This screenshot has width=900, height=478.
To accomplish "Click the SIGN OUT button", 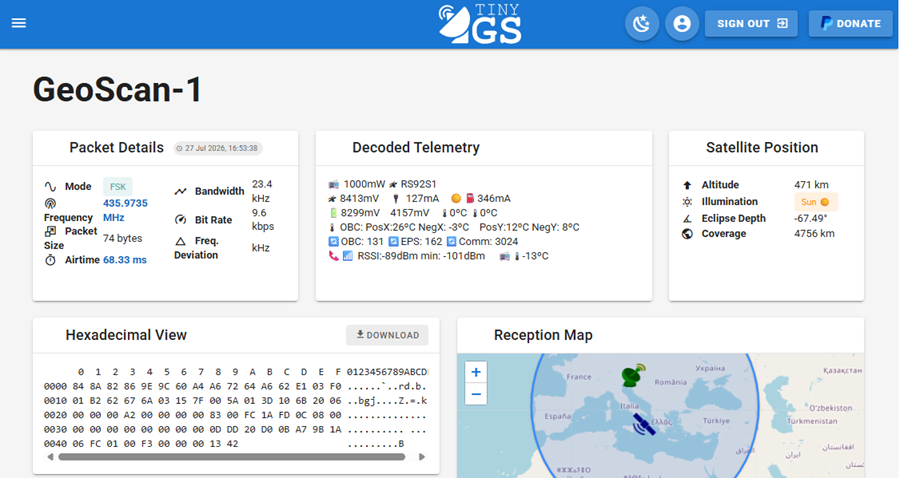I will 751,24.
